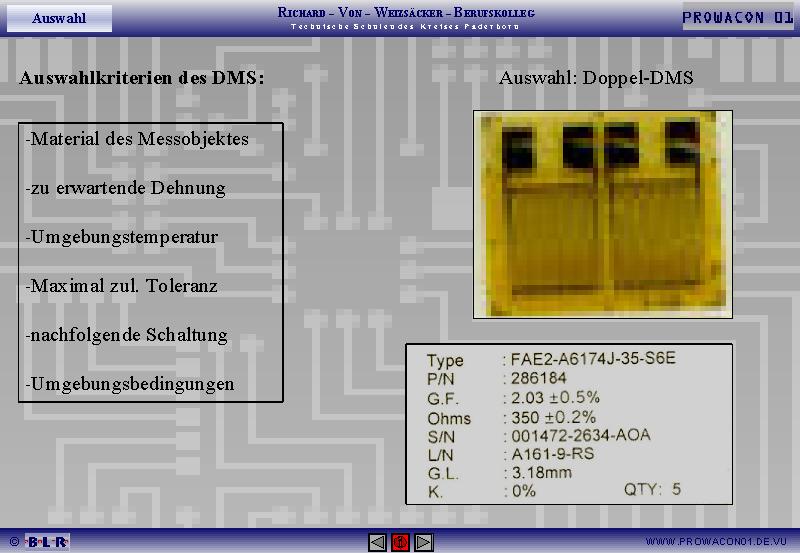Click the PROWACON 01 logo

pyautogui.click(x=738, y=18)
